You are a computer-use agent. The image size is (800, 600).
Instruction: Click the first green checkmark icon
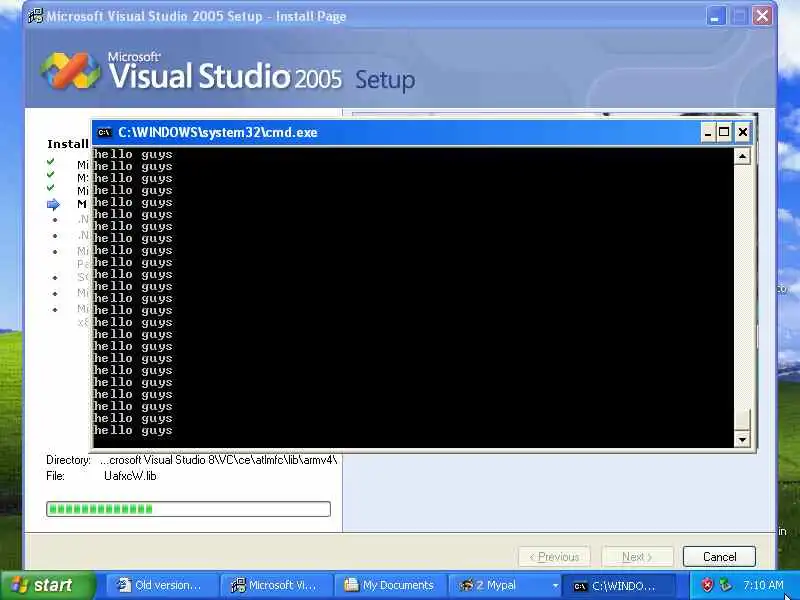[x=50, y=162]
